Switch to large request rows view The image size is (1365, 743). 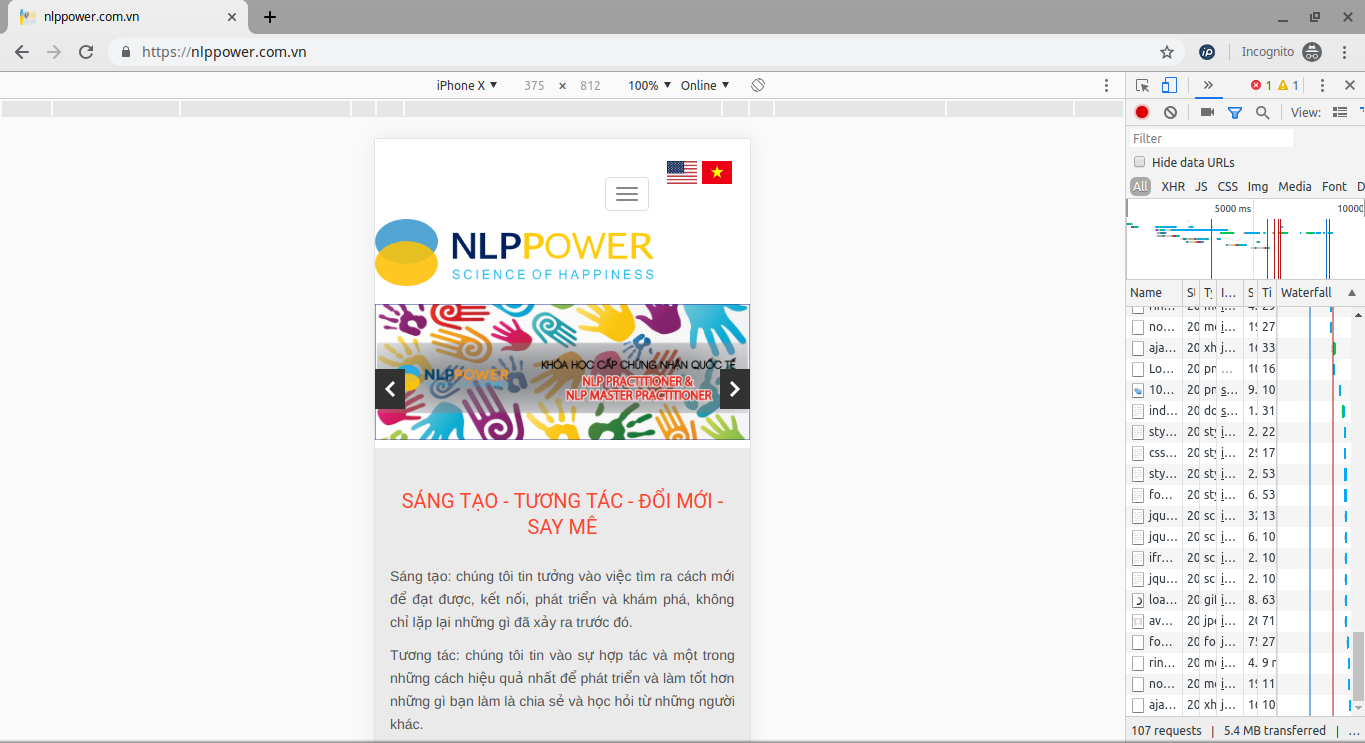[1340, 112]
